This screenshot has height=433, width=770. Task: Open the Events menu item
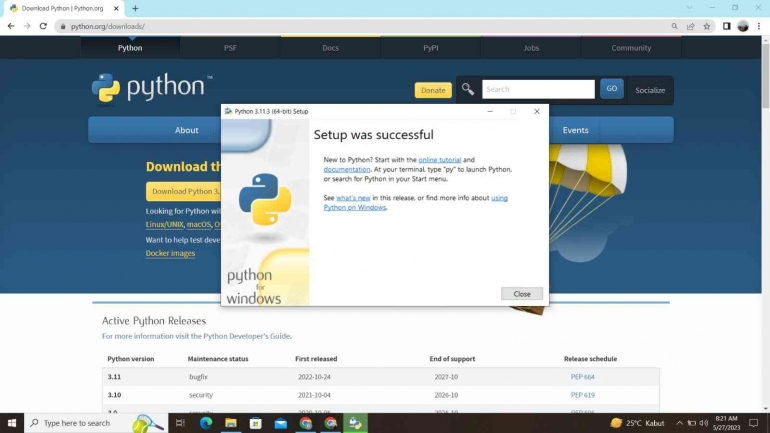click(575, 130)
